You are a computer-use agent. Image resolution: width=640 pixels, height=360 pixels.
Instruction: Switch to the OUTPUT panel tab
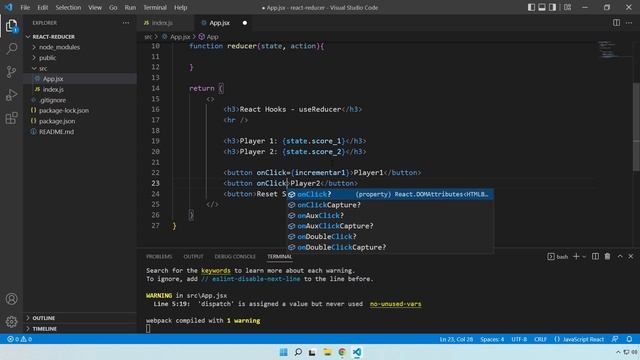pyautogui.click(x=193, y=256)
